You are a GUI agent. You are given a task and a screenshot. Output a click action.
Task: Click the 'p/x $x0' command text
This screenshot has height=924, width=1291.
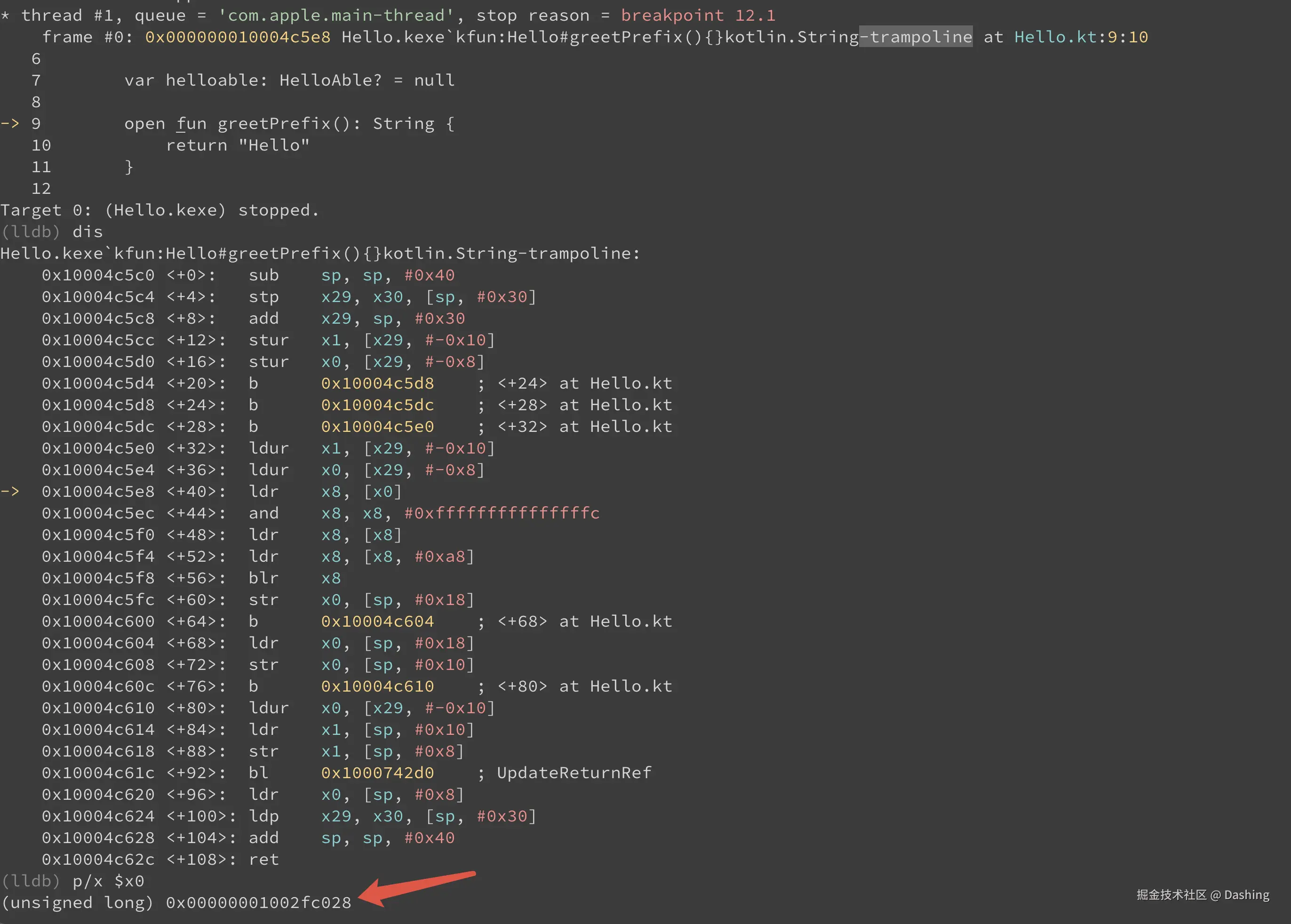[108, 881]
